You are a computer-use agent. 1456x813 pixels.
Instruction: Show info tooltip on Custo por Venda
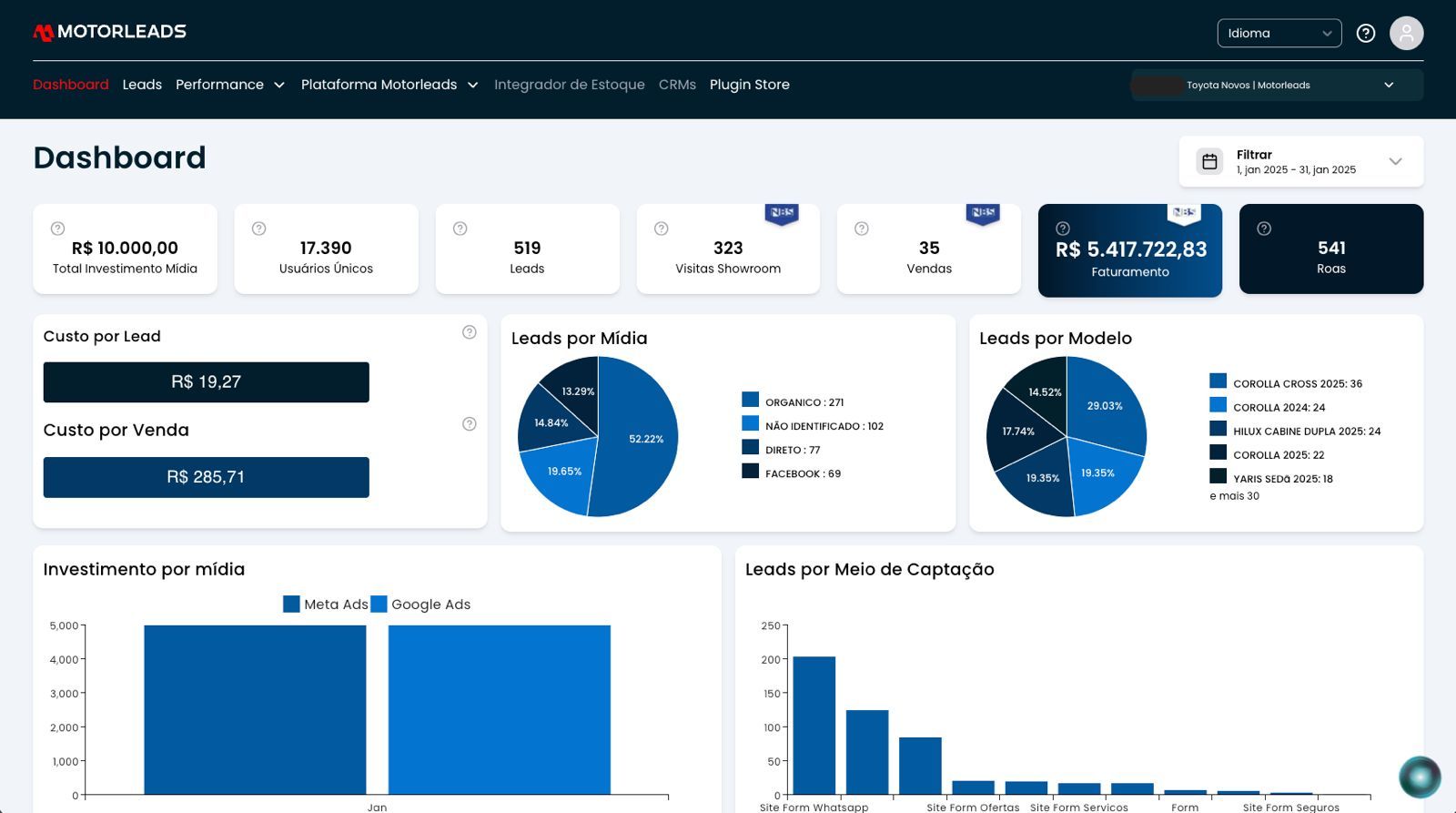tap(470, 424)
